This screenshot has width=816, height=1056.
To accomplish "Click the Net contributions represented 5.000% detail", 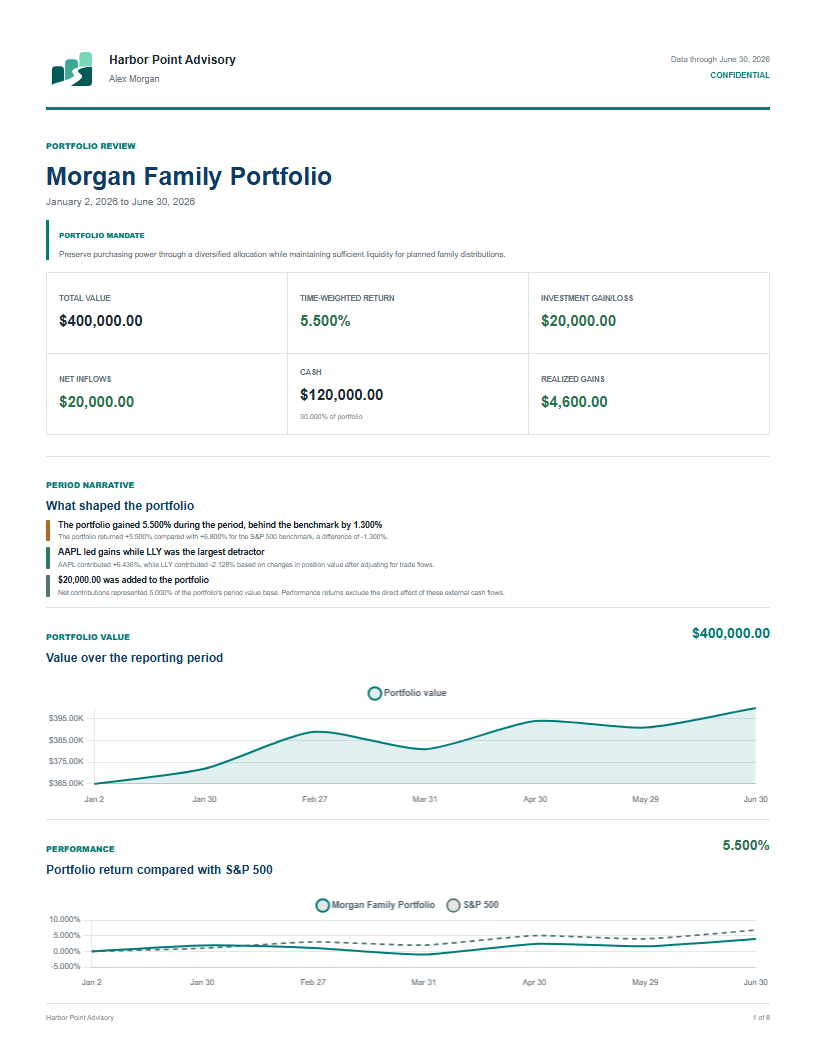I will 281,593.
